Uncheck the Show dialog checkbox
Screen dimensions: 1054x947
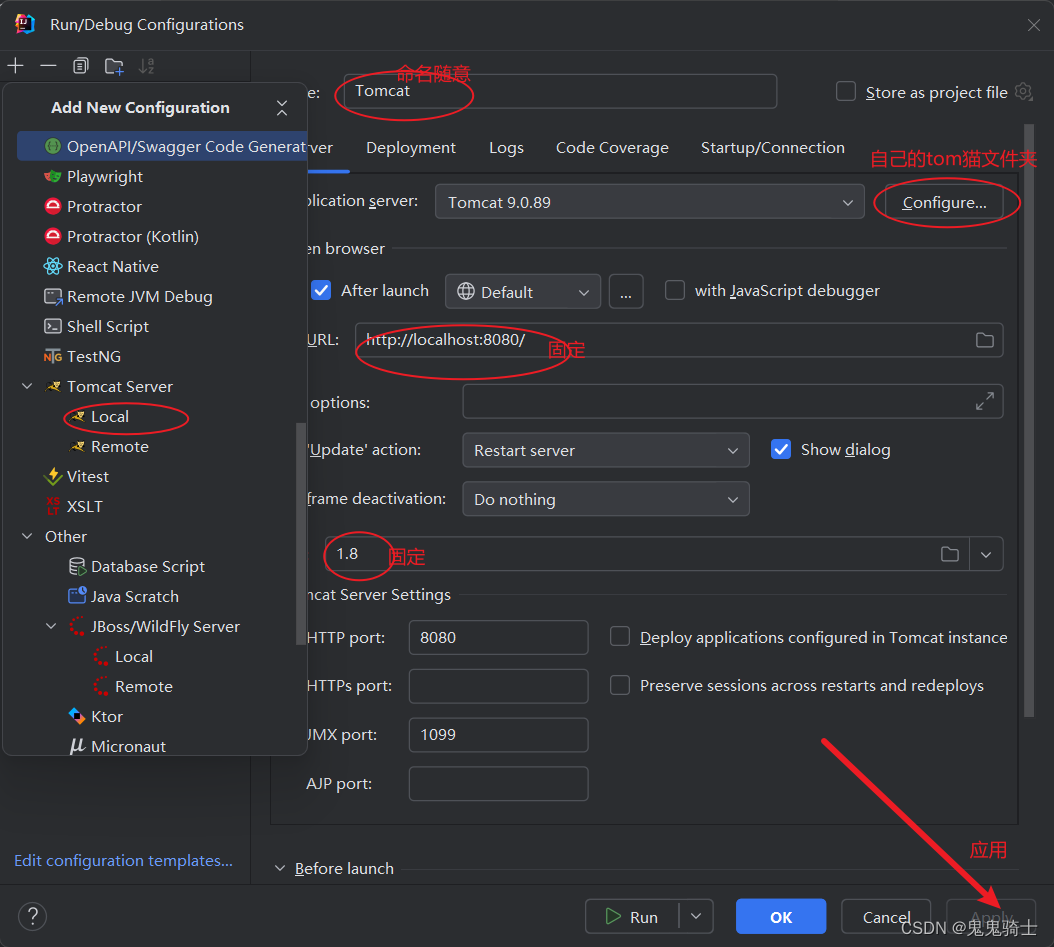pos(781,449)
